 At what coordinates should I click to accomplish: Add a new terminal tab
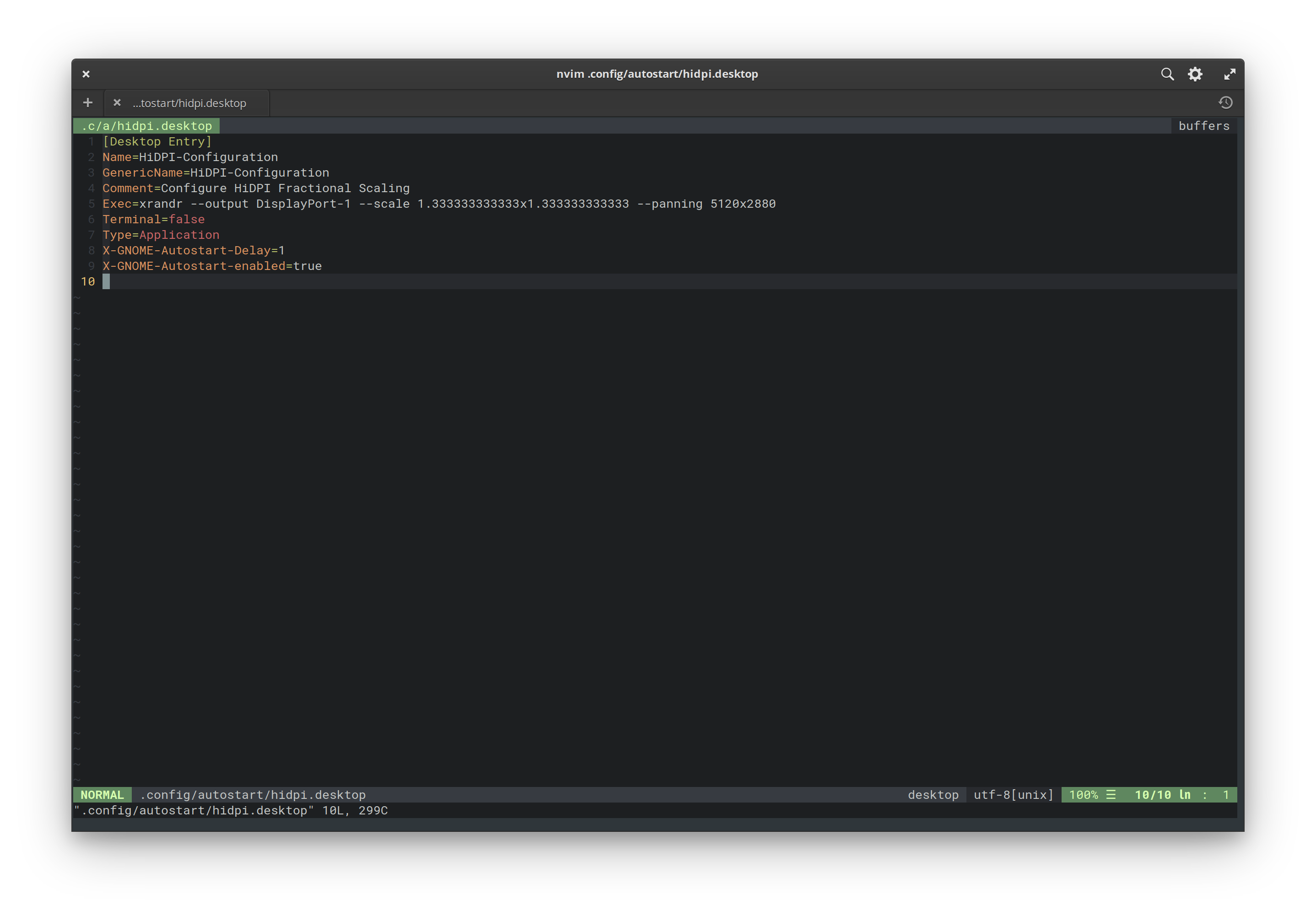[88, 102]
